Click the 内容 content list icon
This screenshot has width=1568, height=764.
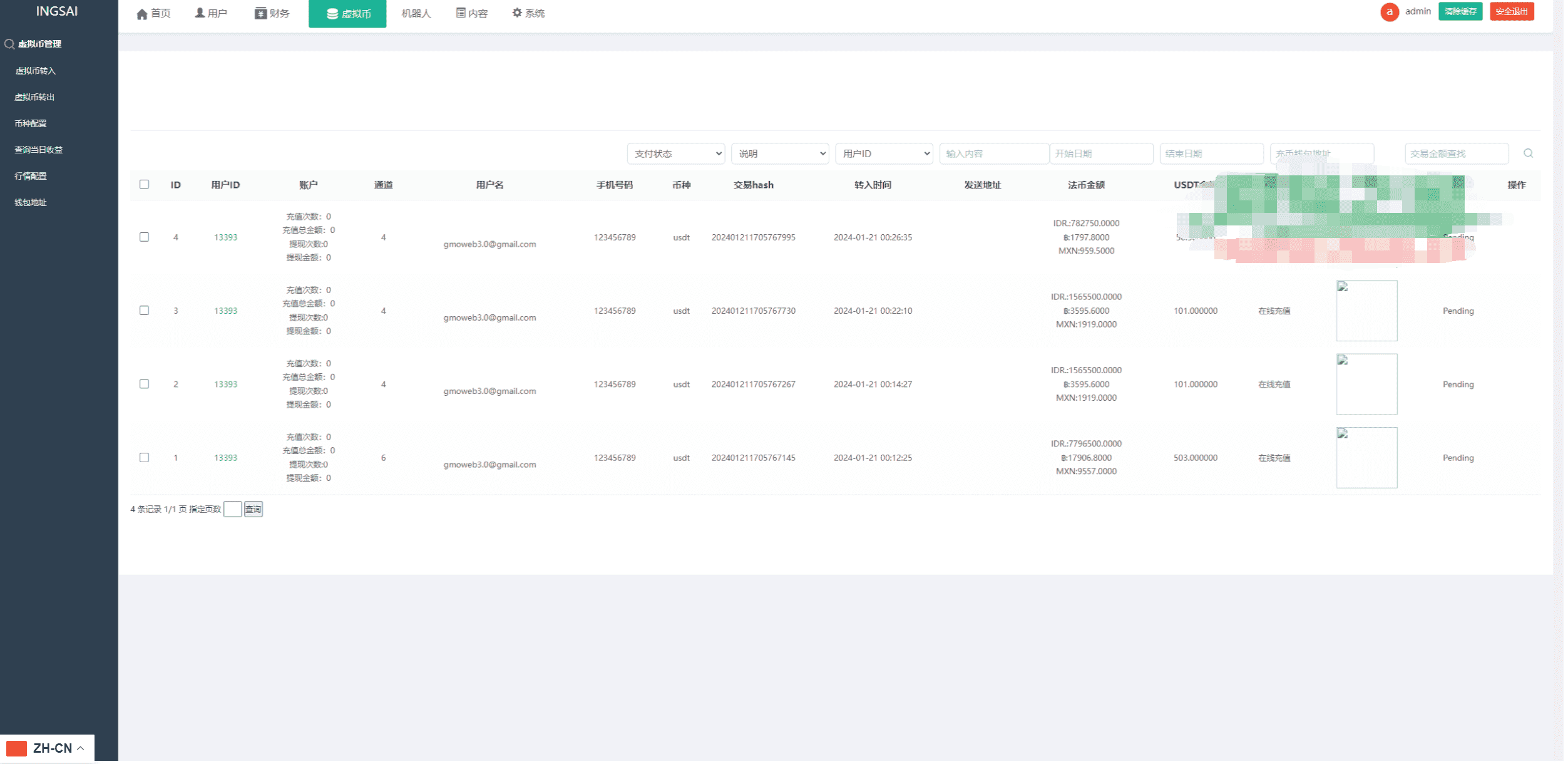coord(461,13)
